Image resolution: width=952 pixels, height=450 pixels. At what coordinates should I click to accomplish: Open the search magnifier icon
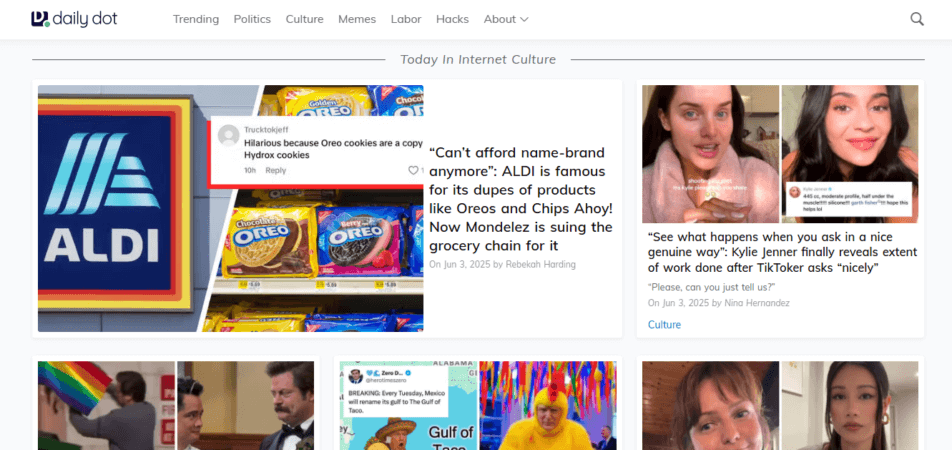(x=916, y=19)
